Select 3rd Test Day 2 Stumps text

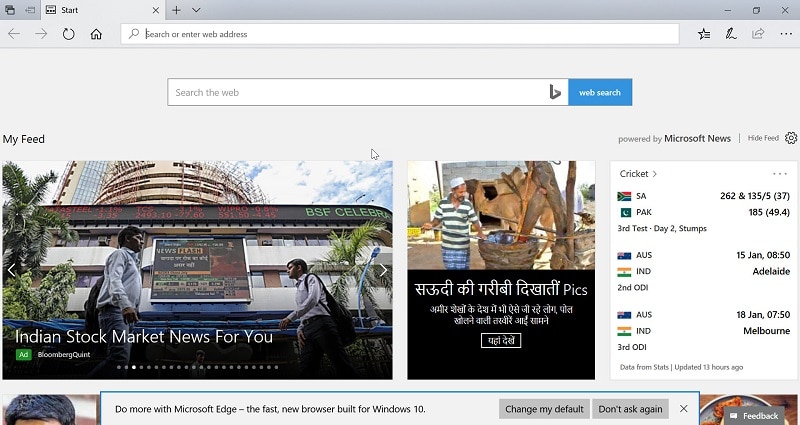(x=662, y=229)
